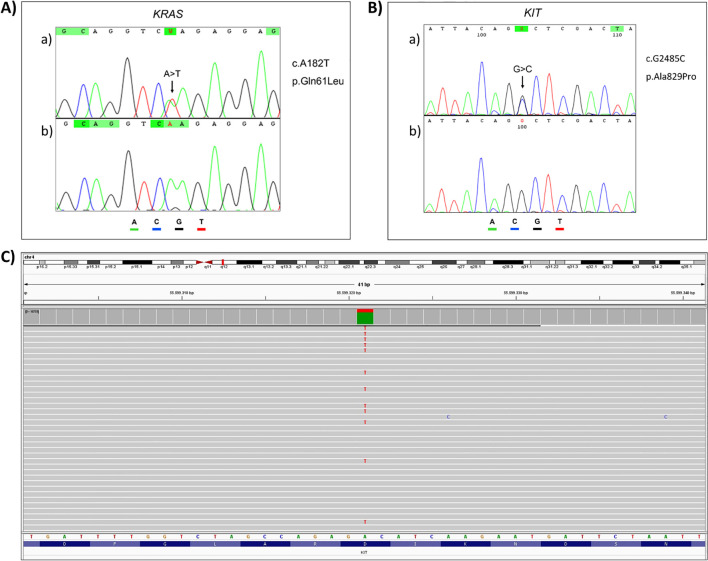
Task: Click the amino acid I block in translation track
Action: [x=415, y=544]
